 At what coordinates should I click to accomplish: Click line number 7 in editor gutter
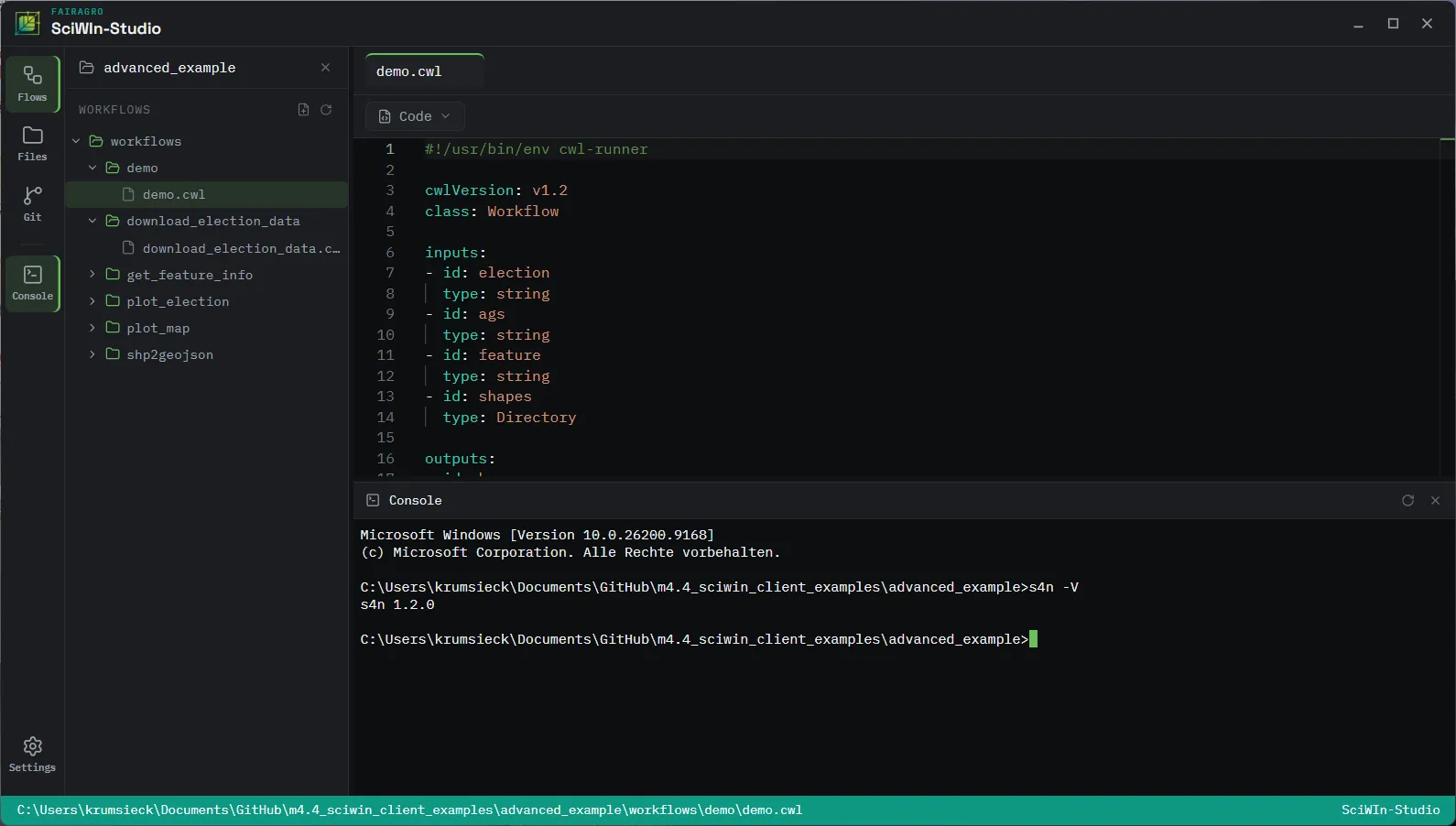click(389, 273)
